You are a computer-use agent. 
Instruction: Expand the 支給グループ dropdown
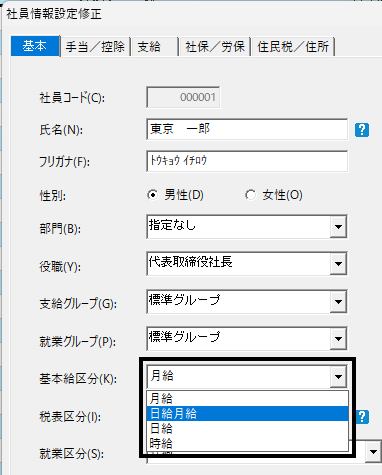[x=338, y=302]
